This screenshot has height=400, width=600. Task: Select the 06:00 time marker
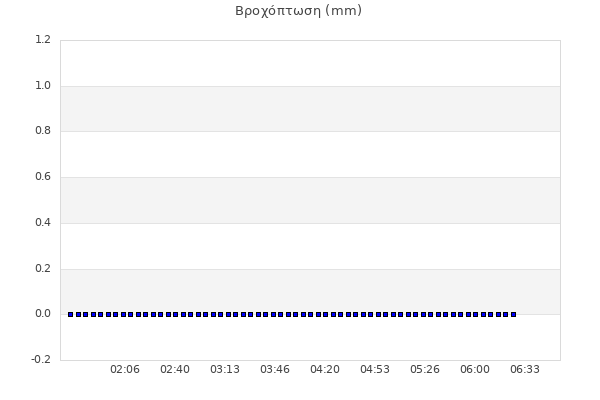[x=475, y=370]
